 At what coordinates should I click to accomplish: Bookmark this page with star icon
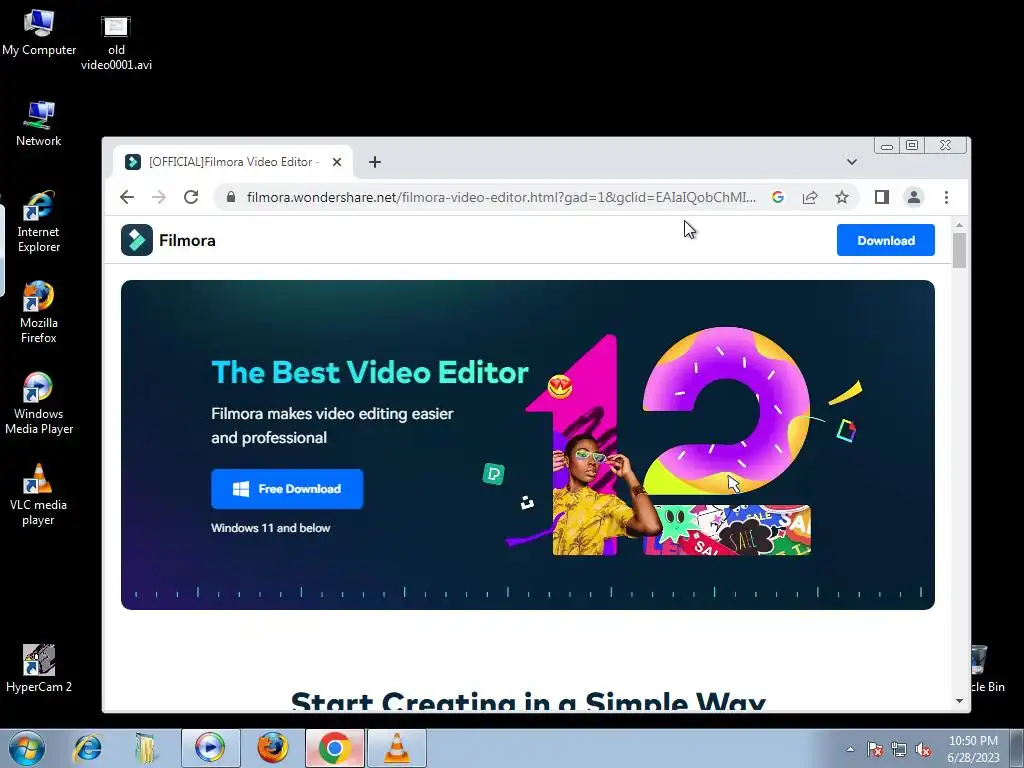pos(842,197)
